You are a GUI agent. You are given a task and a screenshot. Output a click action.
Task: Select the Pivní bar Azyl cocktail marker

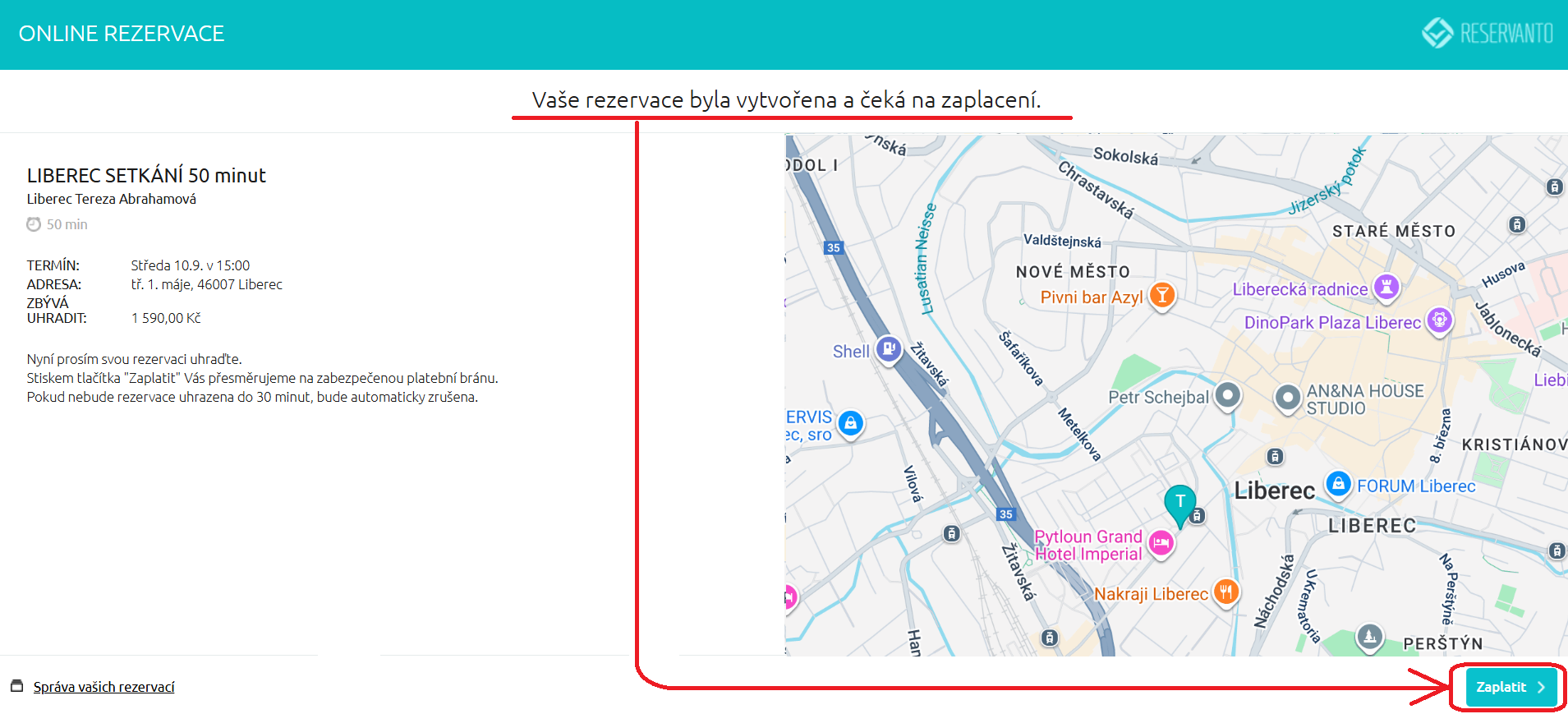click(x=1161, y=295)
